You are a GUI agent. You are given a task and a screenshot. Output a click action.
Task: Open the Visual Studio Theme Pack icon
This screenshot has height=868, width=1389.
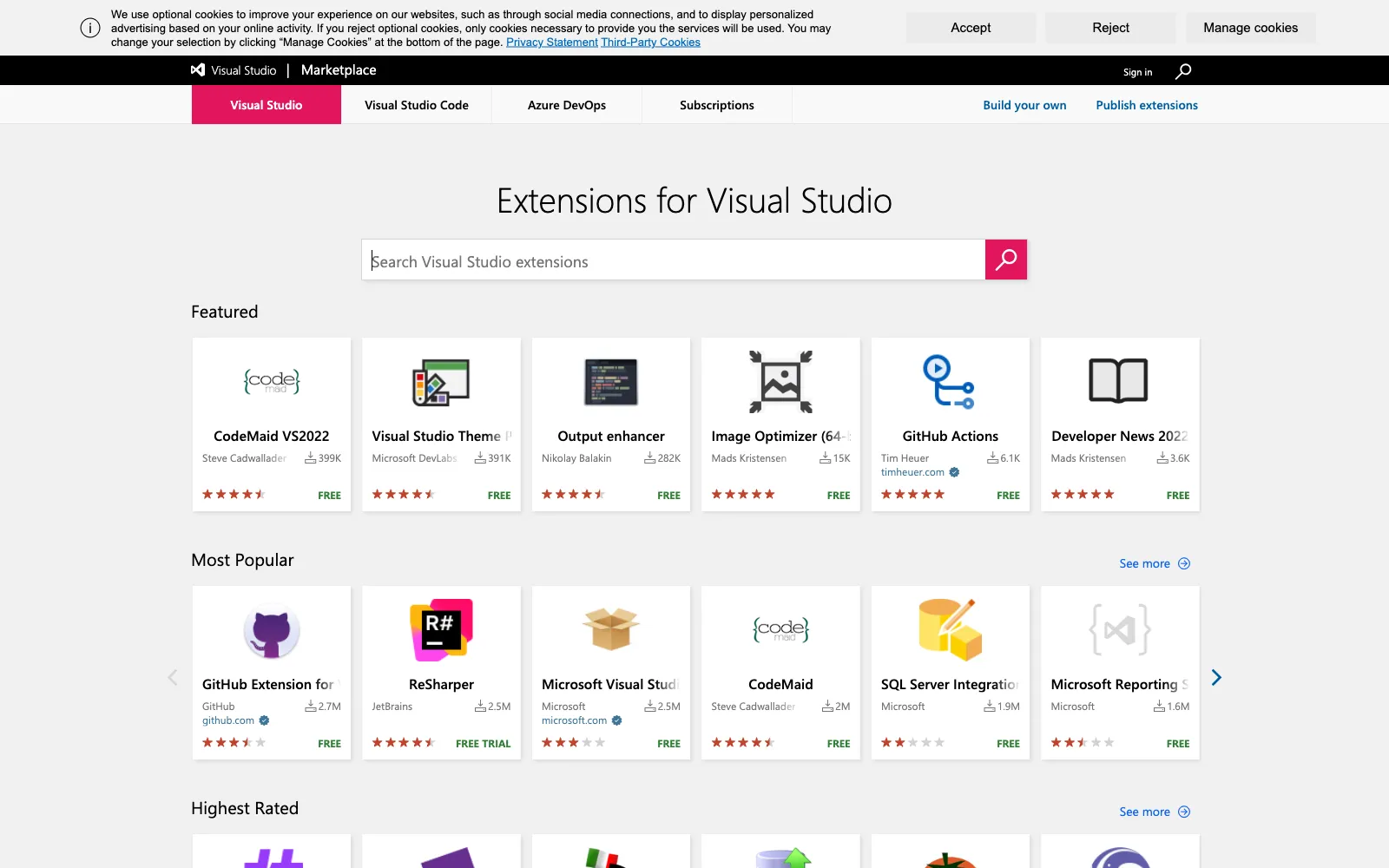click(441, 382)
